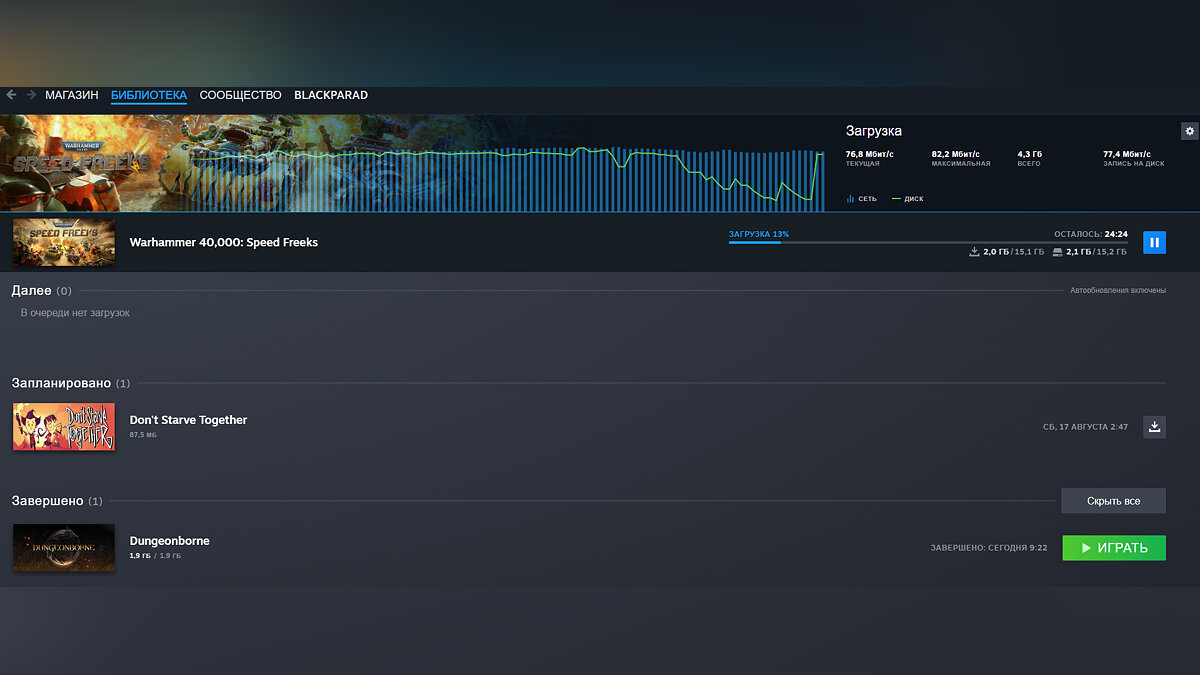Click the back navigation arrow
Viewport: 1200px width, 675px height.
(11, 95)
